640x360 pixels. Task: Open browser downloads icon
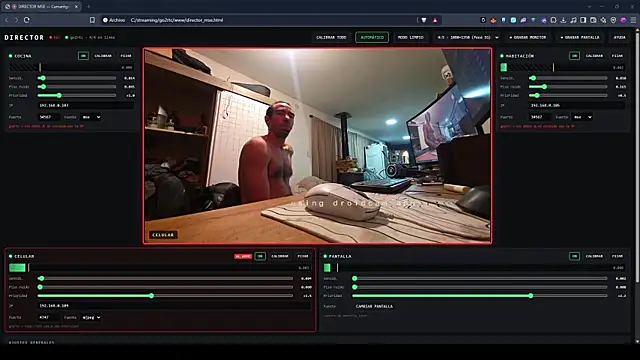click(x=563, y=20)
